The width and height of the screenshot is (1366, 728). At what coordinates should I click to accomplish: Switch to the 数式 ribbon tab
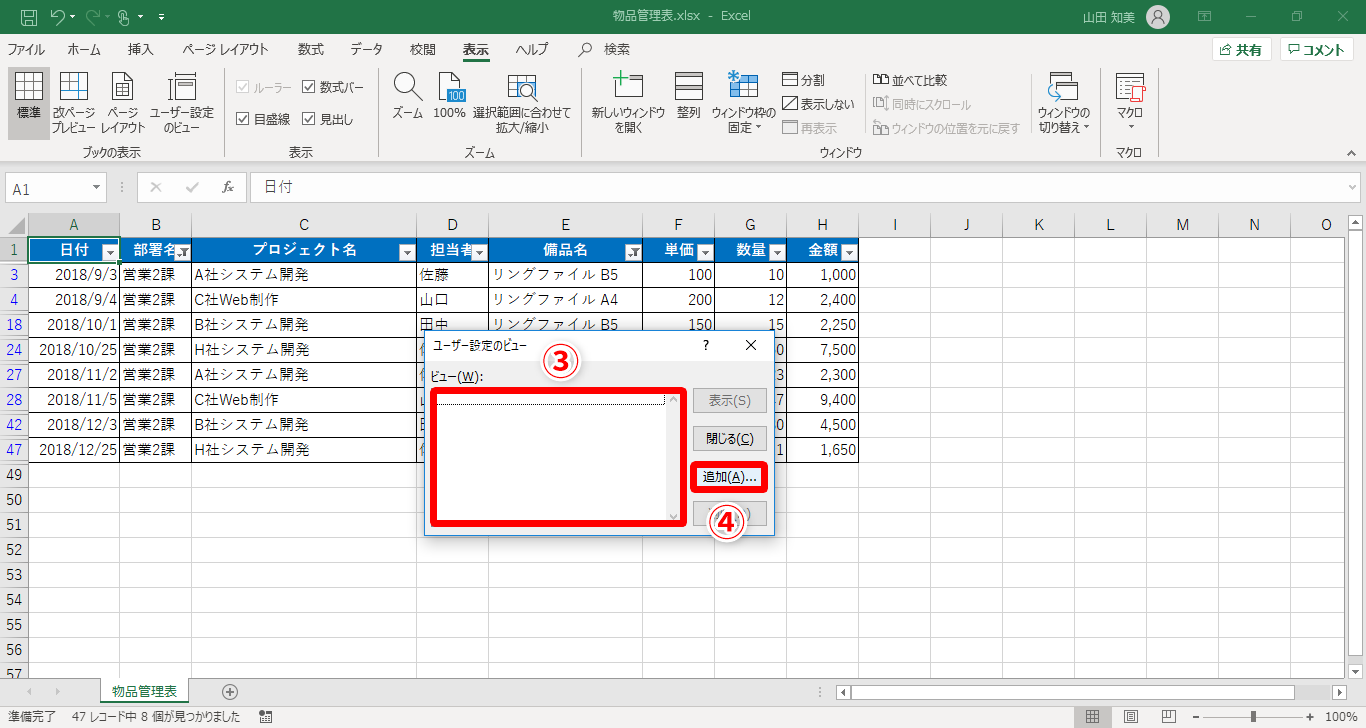pos(311,49)
